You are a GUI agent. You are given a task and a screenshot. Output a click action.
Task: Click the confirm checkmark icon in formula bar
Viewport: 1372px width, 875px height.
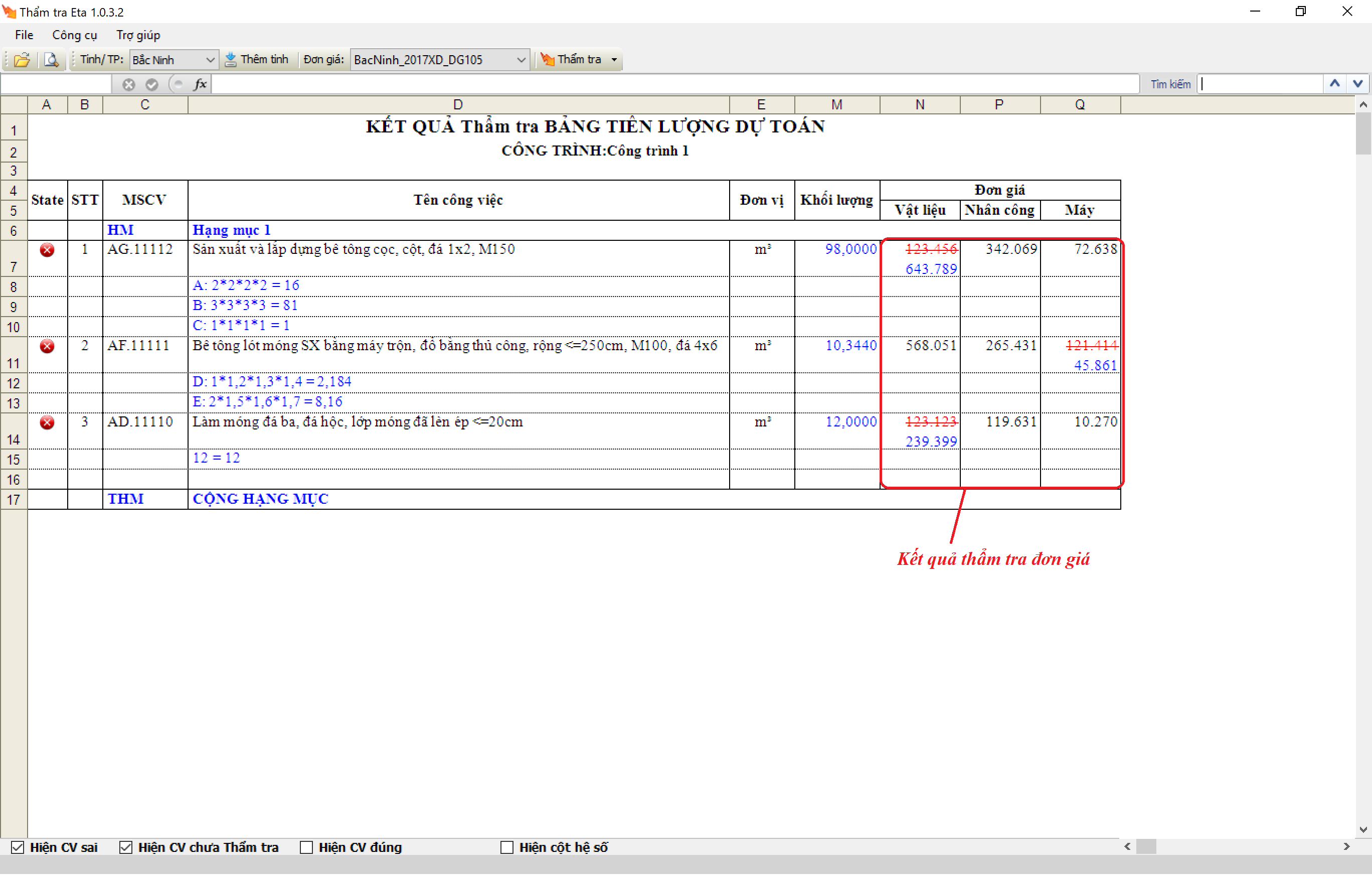(x=151, y=84)
